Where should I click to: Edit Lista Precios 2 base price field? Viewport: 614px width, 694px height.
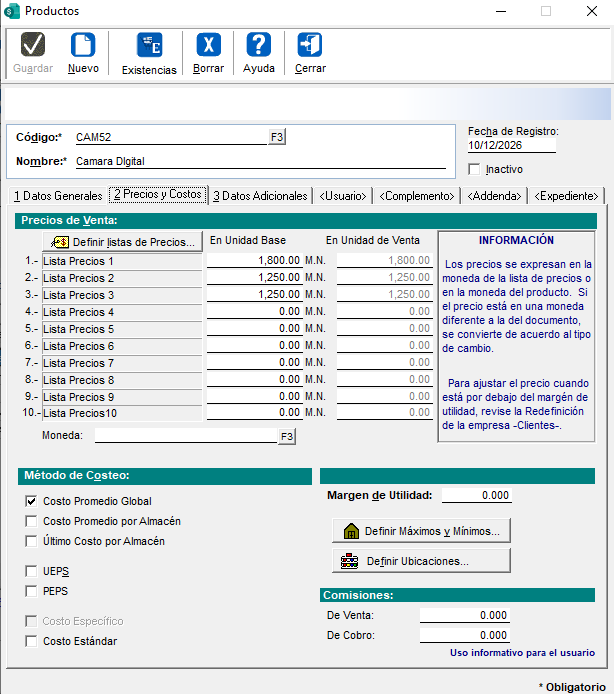click(255, 278)
